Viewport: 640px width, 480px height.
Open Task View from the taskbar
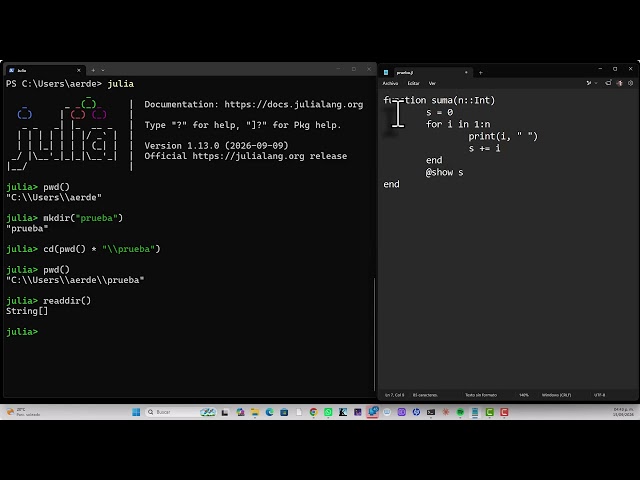tap(225, 412)
